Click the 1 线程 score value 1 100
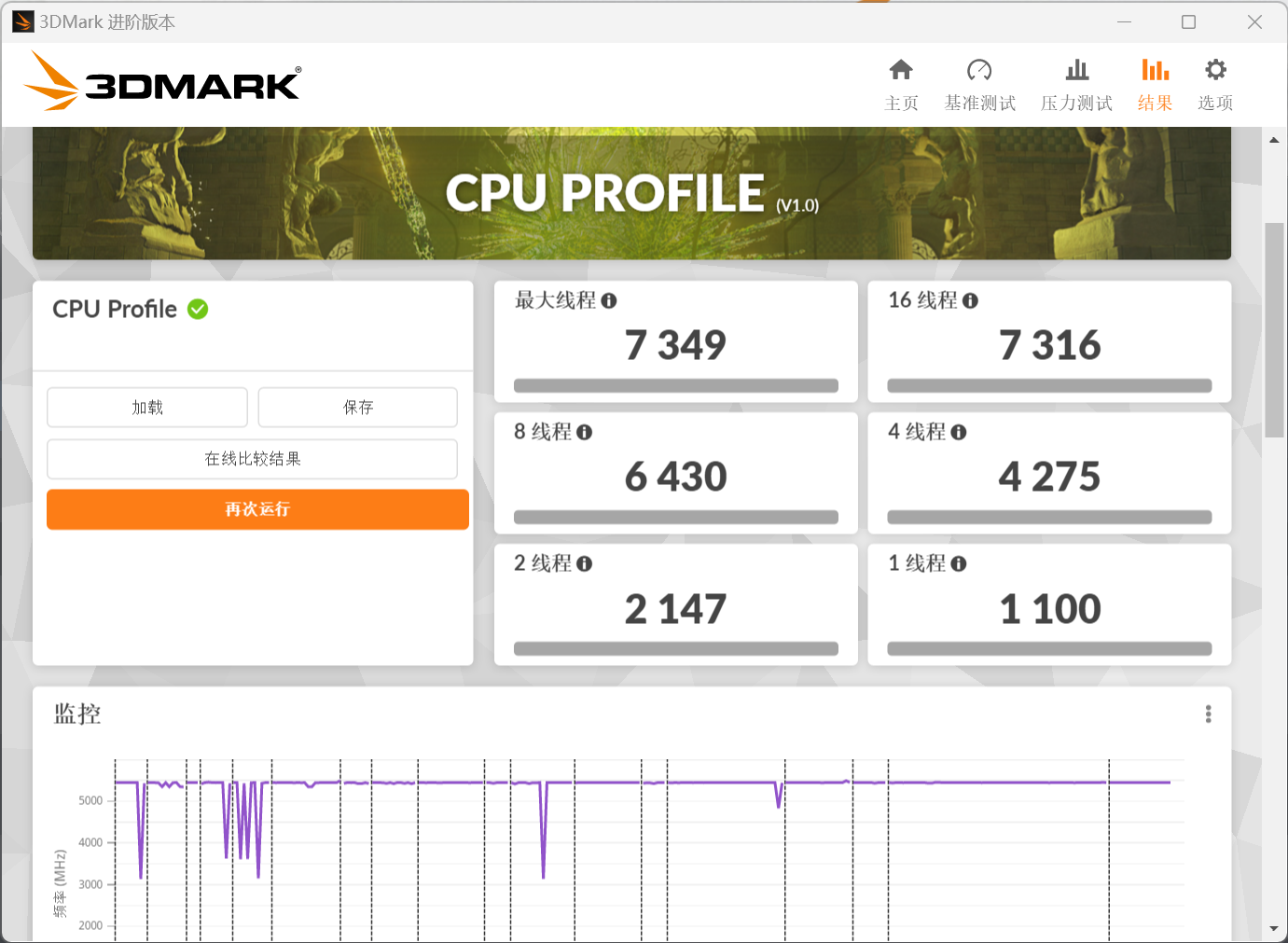 1049,609
